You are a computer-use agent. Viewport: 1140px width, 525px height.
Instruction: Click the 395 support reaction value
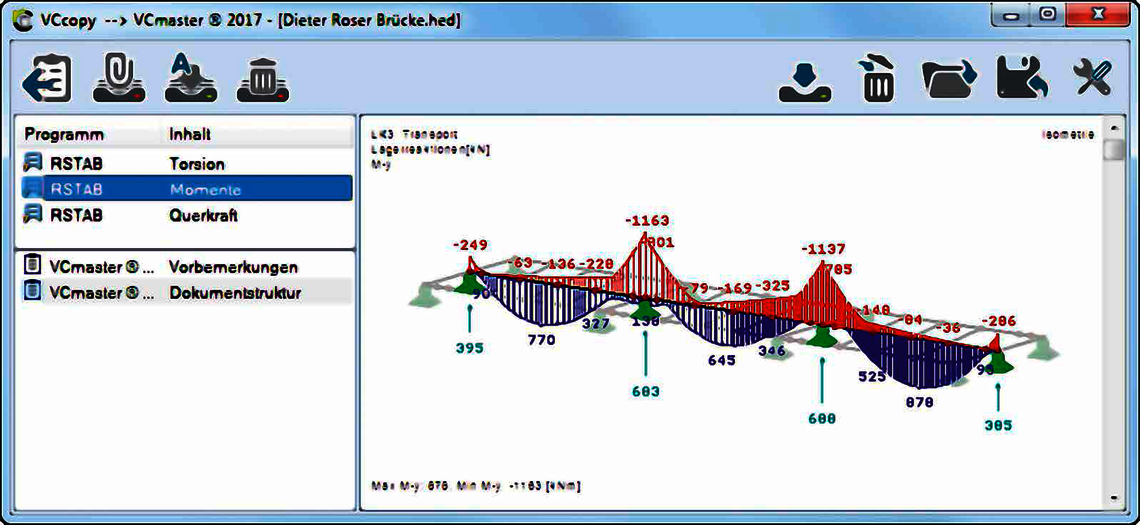coord(470,348)
